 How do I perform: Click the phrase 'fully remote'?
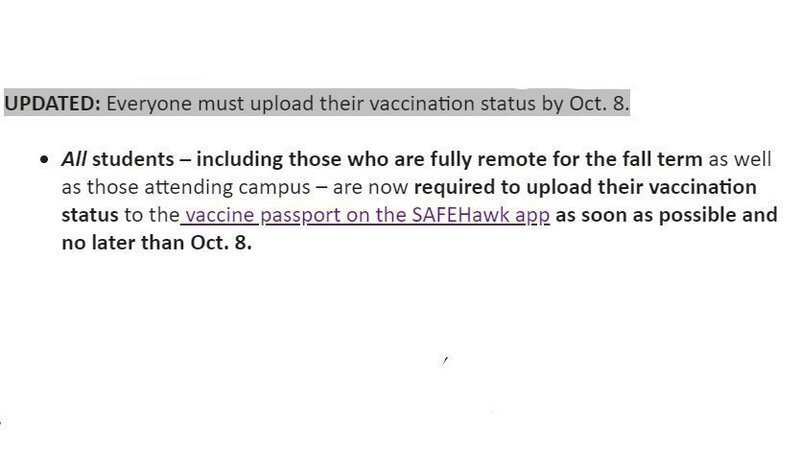pyautogui.click(x=488, y=159)
